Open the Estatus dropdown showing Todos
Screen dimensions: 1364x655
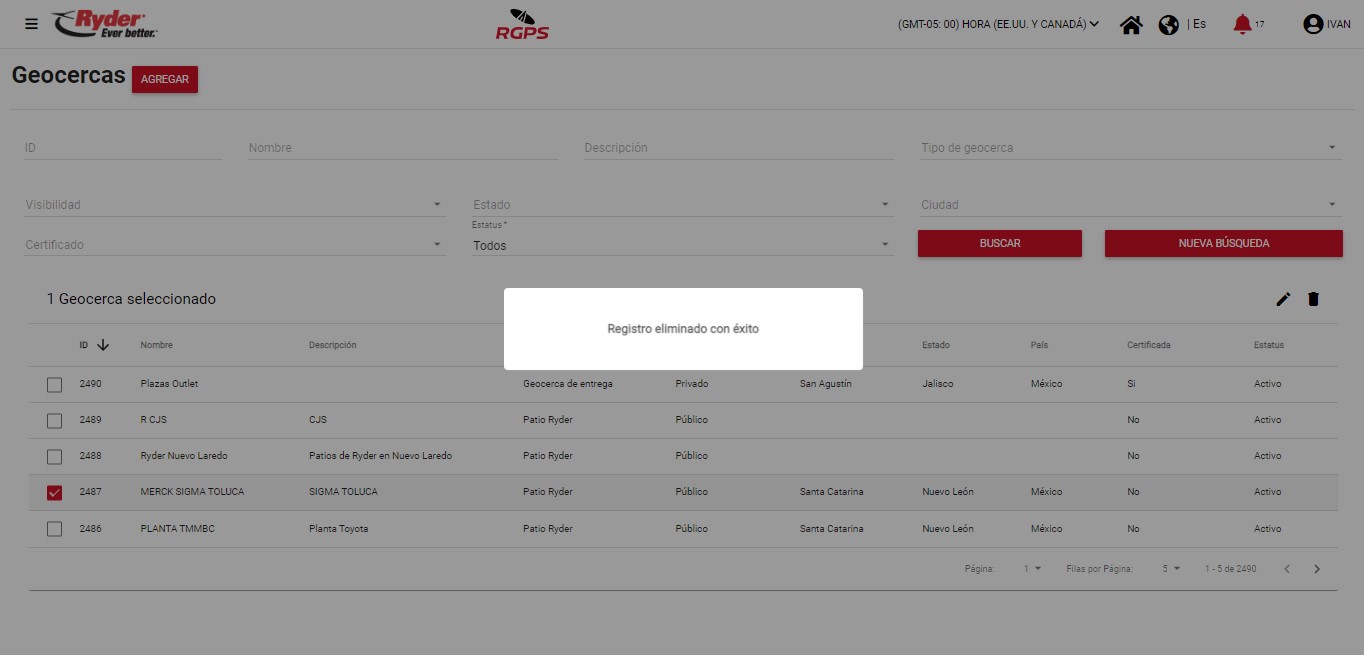point(681,245)
